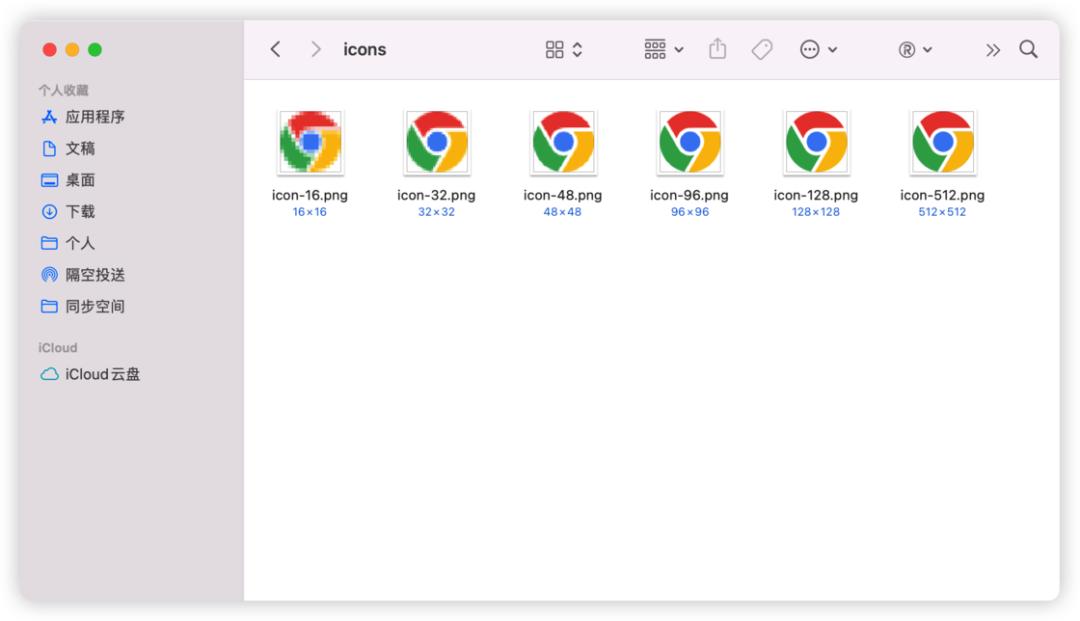Go forward with the right chevron
Image resolution: width=1080 pixels, height=621 pixels.
[315, 49]
